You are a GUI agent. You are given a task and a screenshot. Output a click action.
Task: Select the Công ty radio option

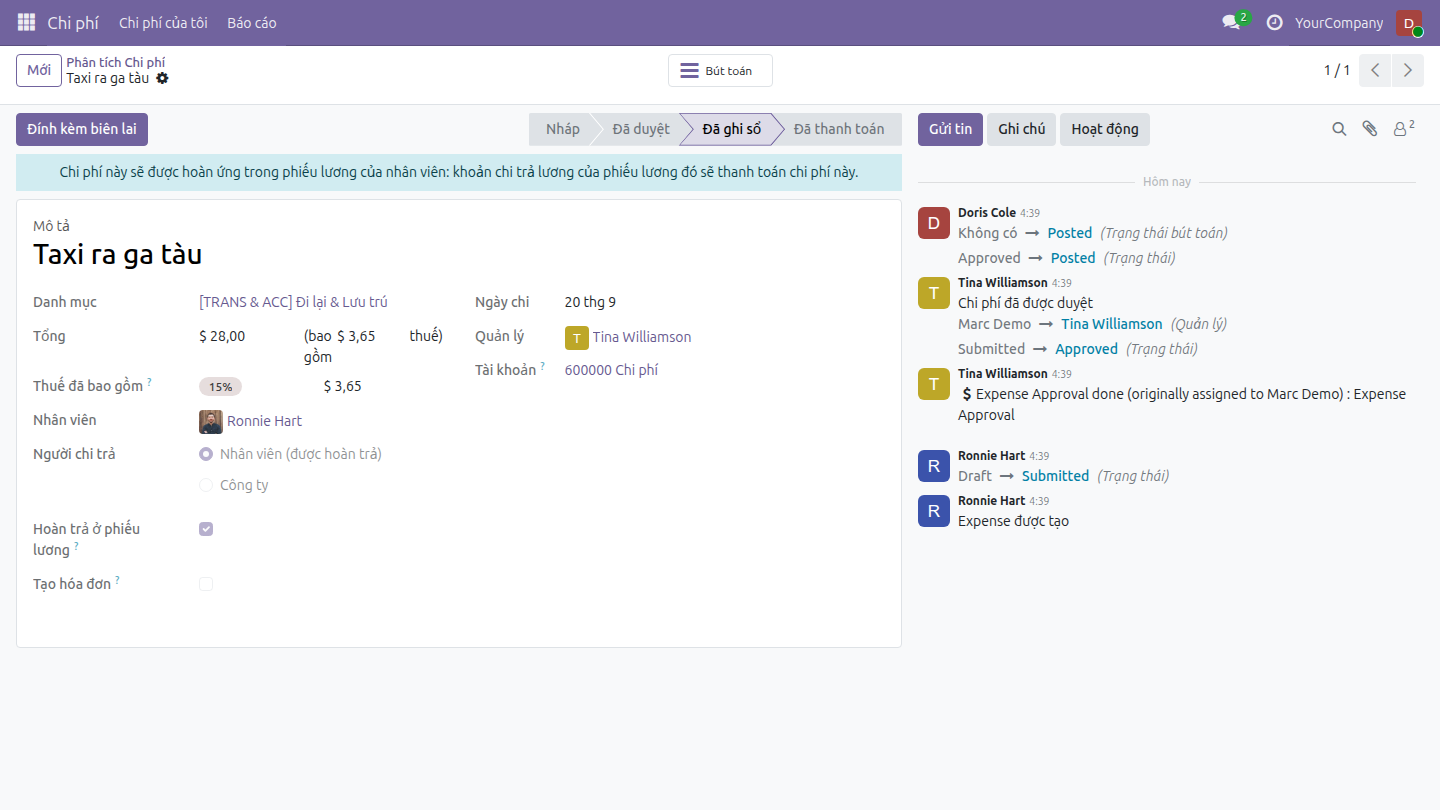click(x=206, y=485)
